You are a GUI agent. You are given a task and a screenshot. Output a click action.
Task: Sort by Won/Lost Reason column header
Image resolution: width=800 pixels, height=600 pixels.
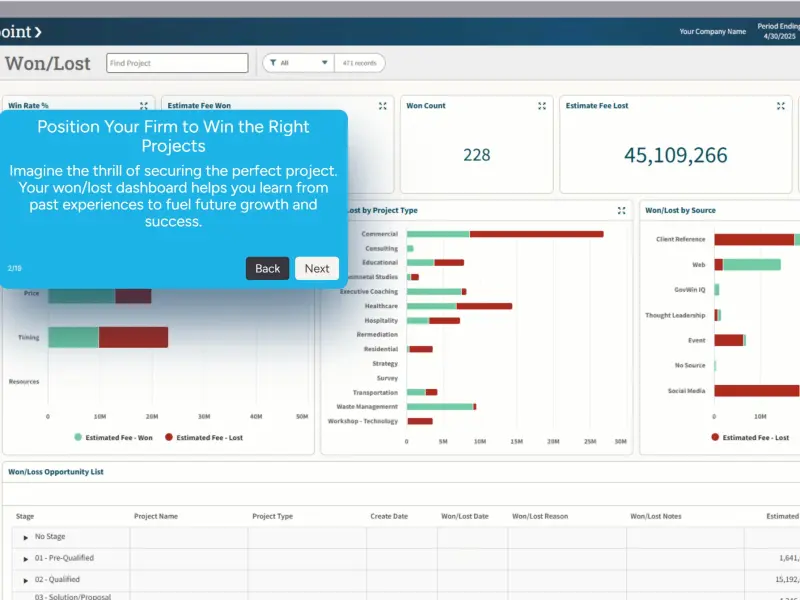(540, 516)
